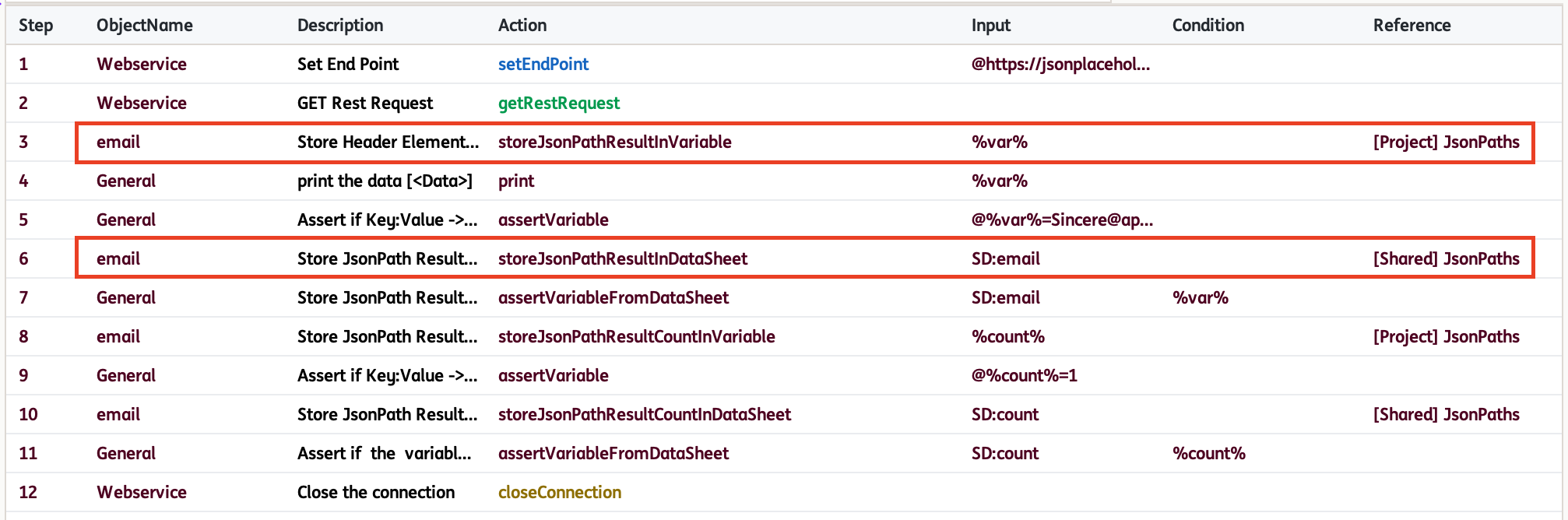Click step number 12

[x=28, y=492]
